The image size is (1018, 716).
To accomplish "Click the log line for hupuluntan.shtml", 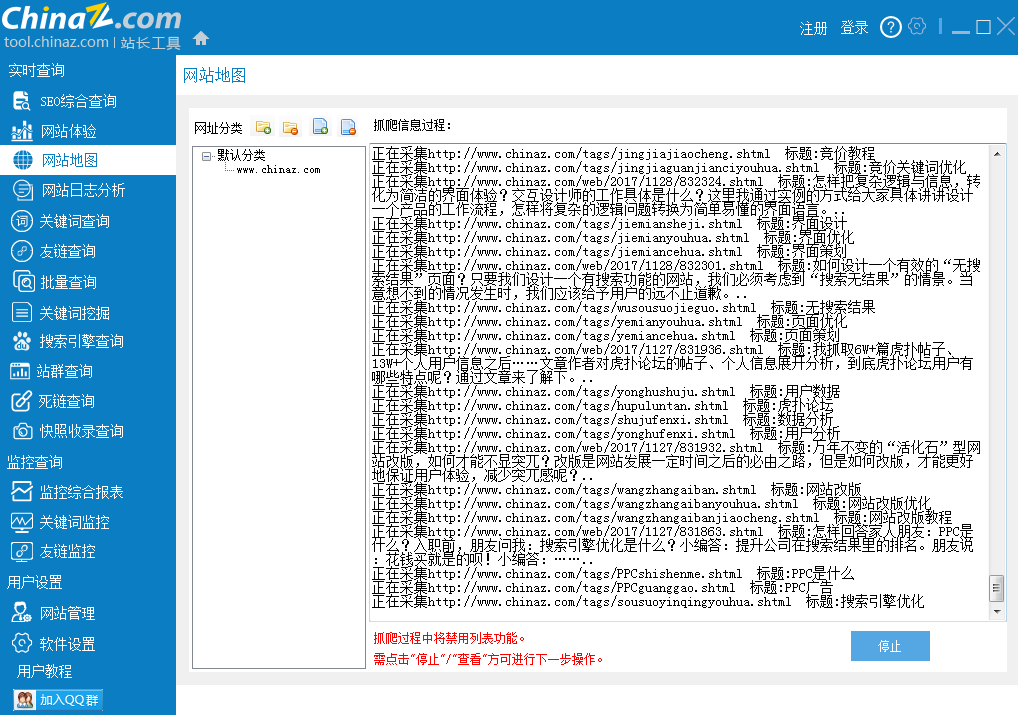I will click(602, 406).
